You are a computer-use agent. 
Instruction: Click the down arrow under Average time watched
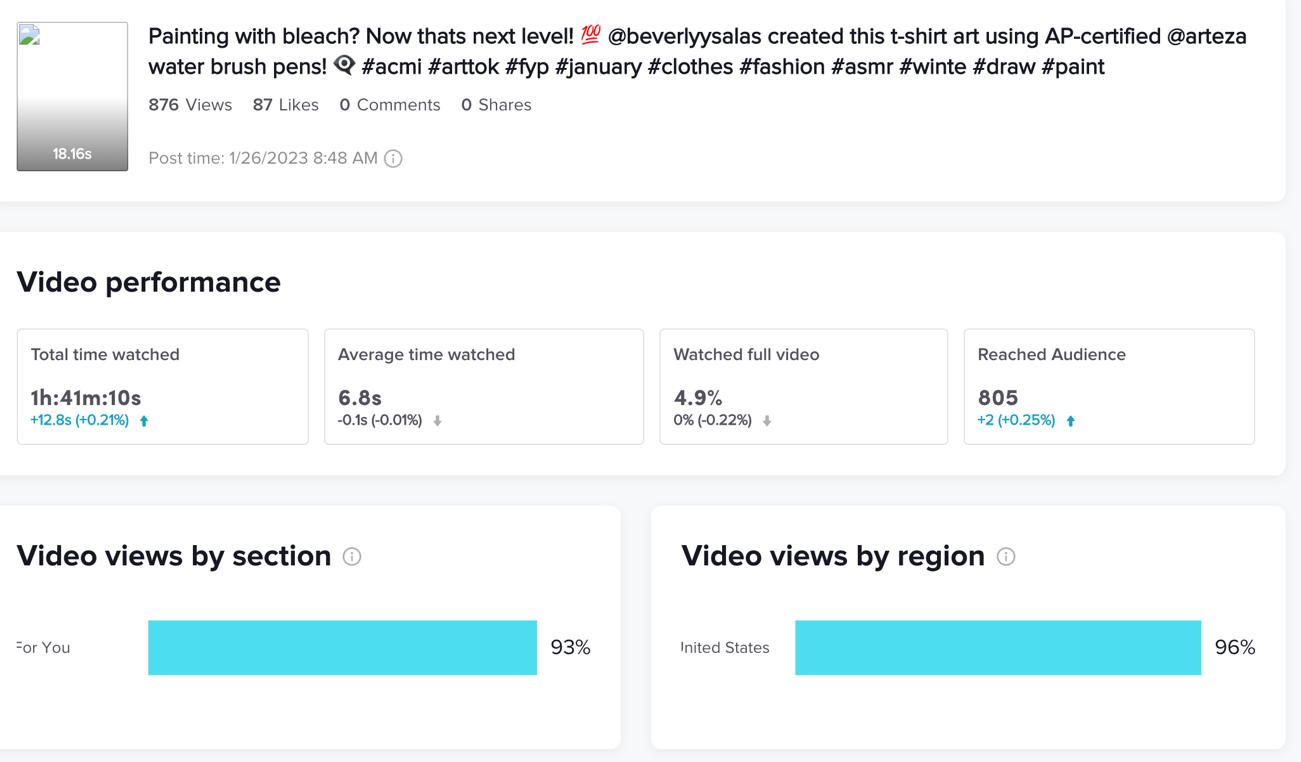tap(437, 421)
